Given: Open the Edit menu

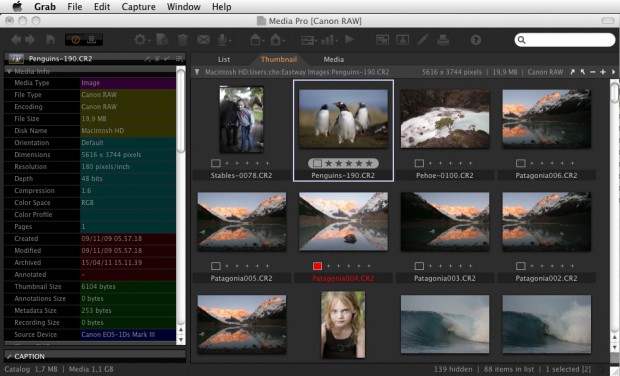Looking at the screenshot, I should (x=102, y=7).
